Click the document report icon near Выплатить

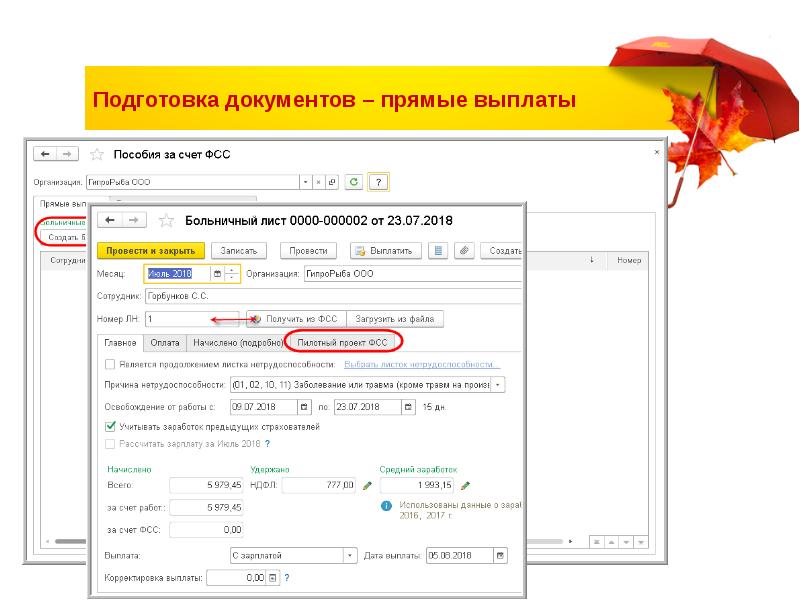pyautogui.click(x=436, y=250)
